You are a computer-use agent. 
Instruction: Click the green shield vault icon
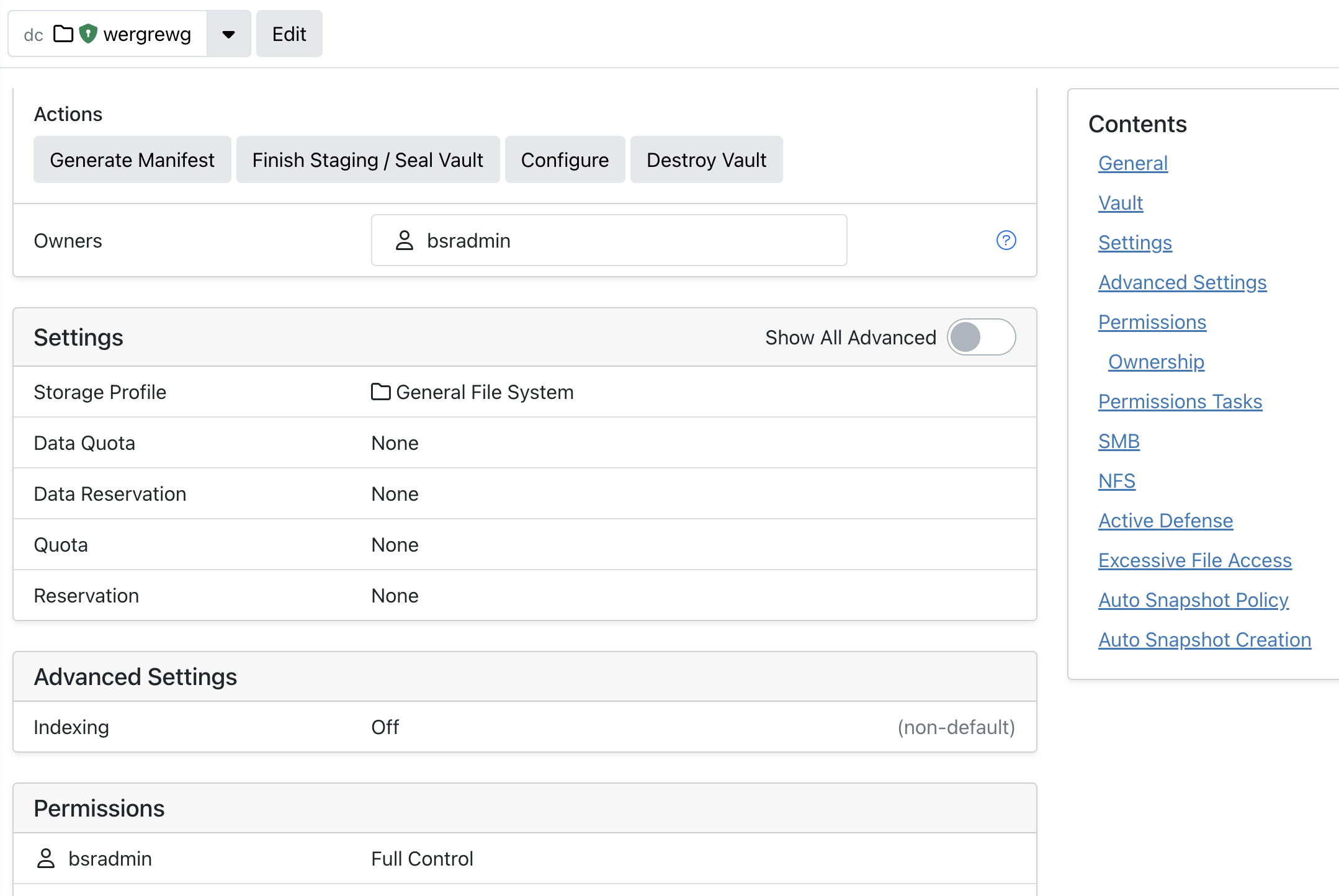click(x=89, y=34)
